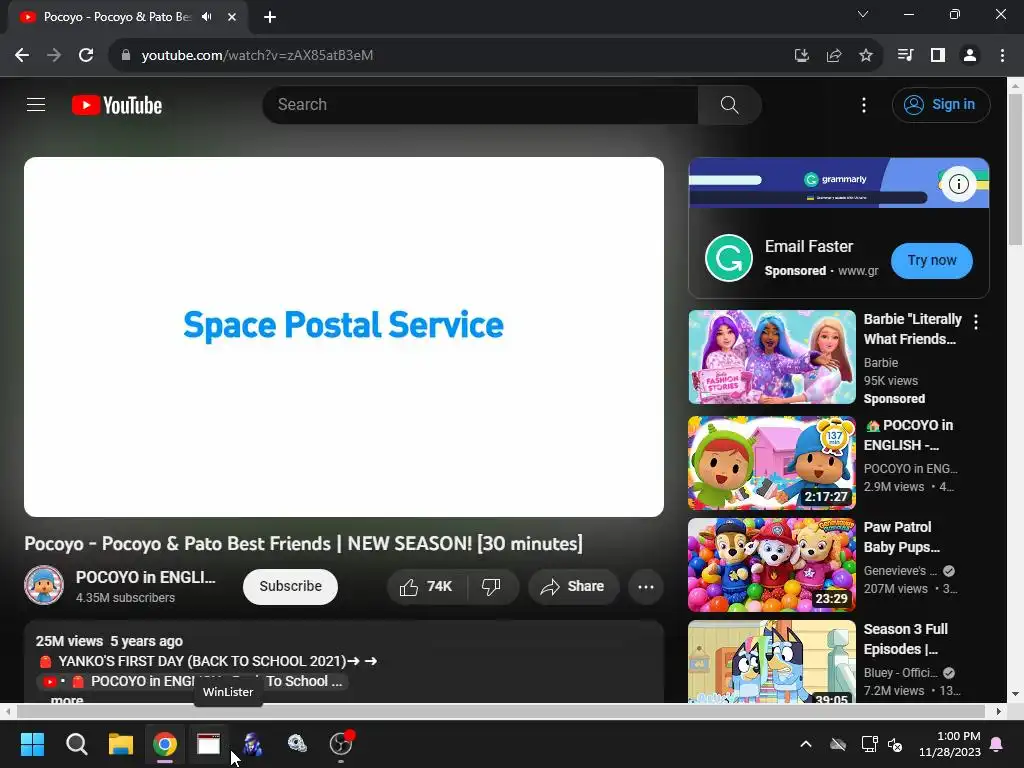1024x768 pixels.
Task: Open the Chrome profile icon
Action: (970, 56)
